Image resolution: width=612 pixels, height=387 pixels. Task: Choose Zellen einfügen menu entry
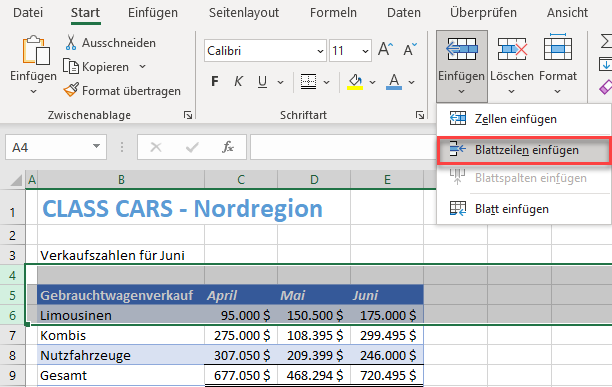524,119
